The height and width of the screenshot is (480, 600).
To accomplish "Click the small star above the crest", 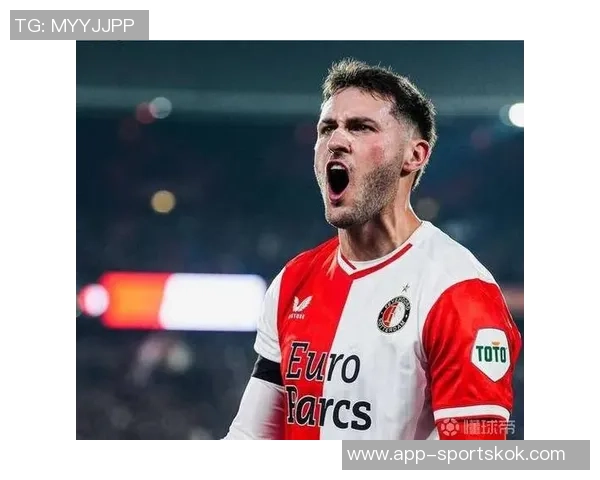I will tap(406, 287).
